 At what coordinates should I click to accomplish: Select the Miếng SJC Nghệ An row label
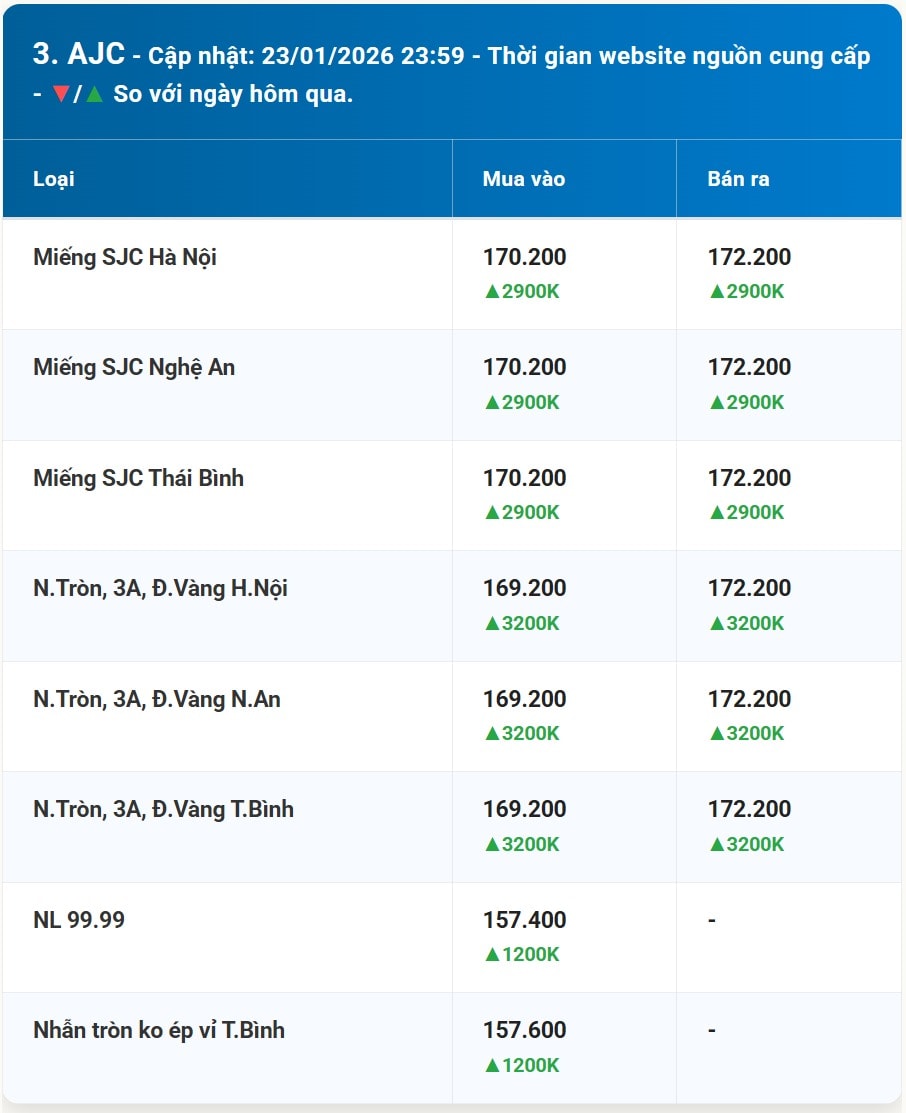pos(134,368)
